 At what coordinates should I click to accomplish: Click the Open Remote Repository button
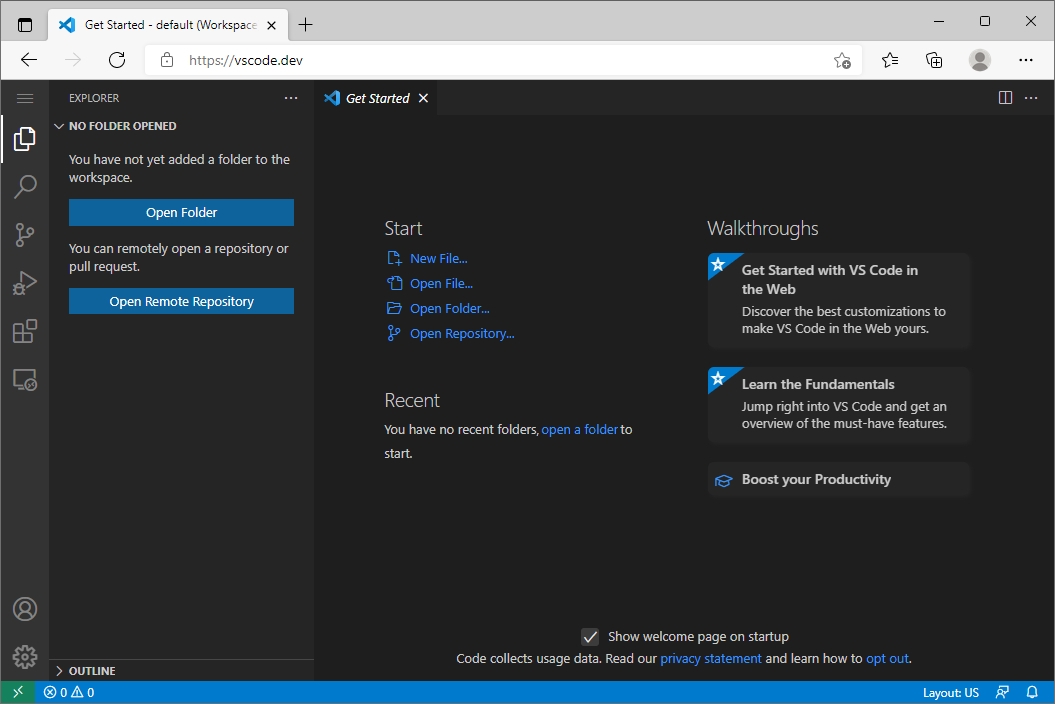pos(181,301)
